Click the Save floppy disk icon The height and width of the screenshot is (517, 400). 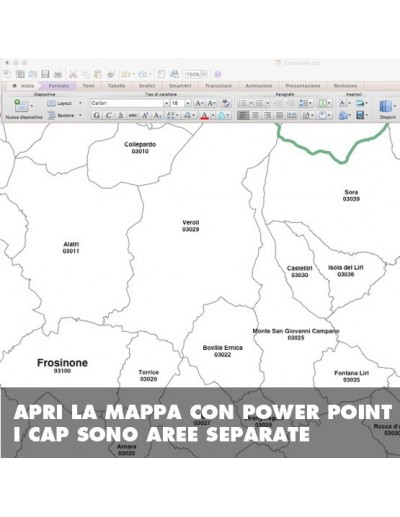tap(45, 74)
